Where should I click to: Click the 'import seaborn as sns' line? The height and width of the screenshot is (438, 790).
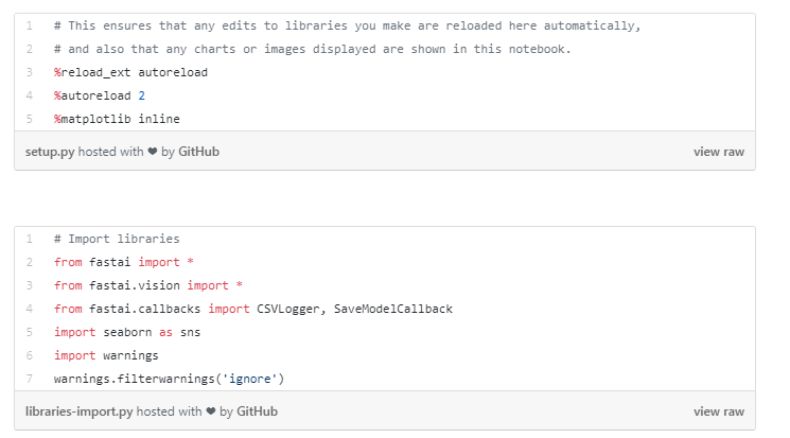pos(127,332)
